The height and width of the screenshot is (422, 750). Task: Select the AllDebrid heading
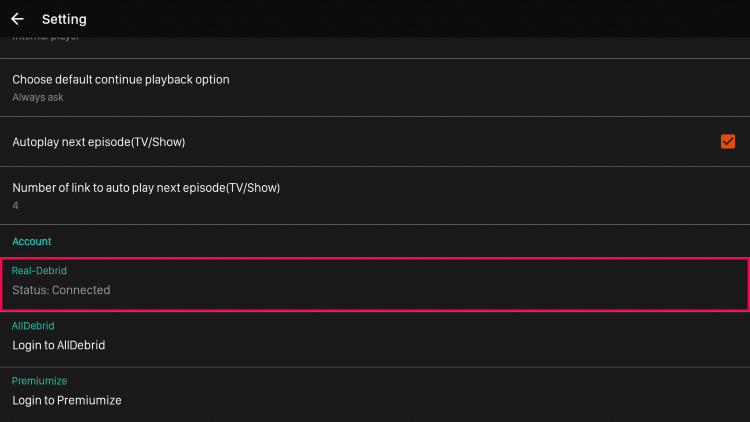coord(33,326)
